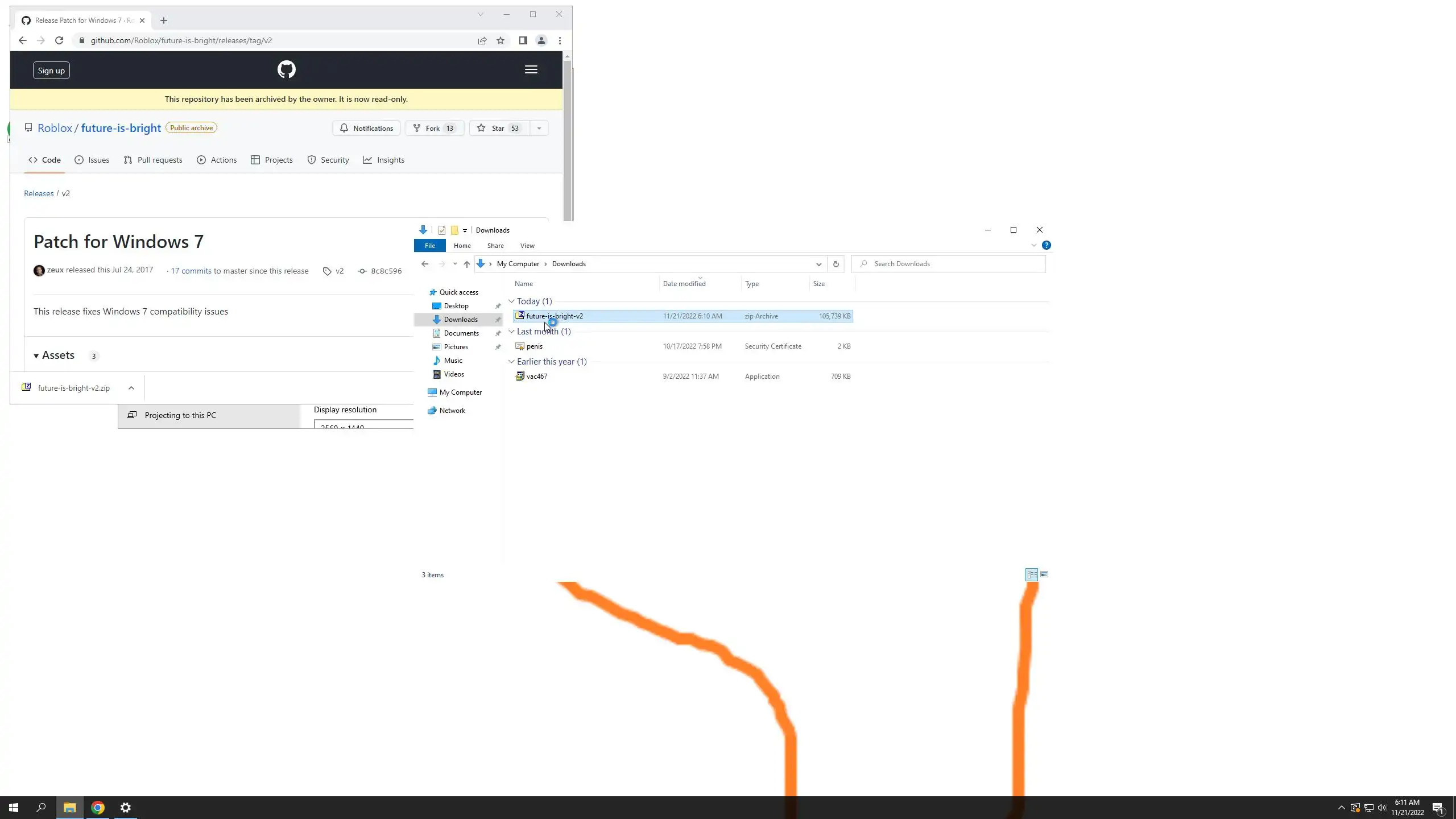Screen dimensions: 1456x819
Task: Refresh the Downloads folder view
Action: click(x=835, y=264)
